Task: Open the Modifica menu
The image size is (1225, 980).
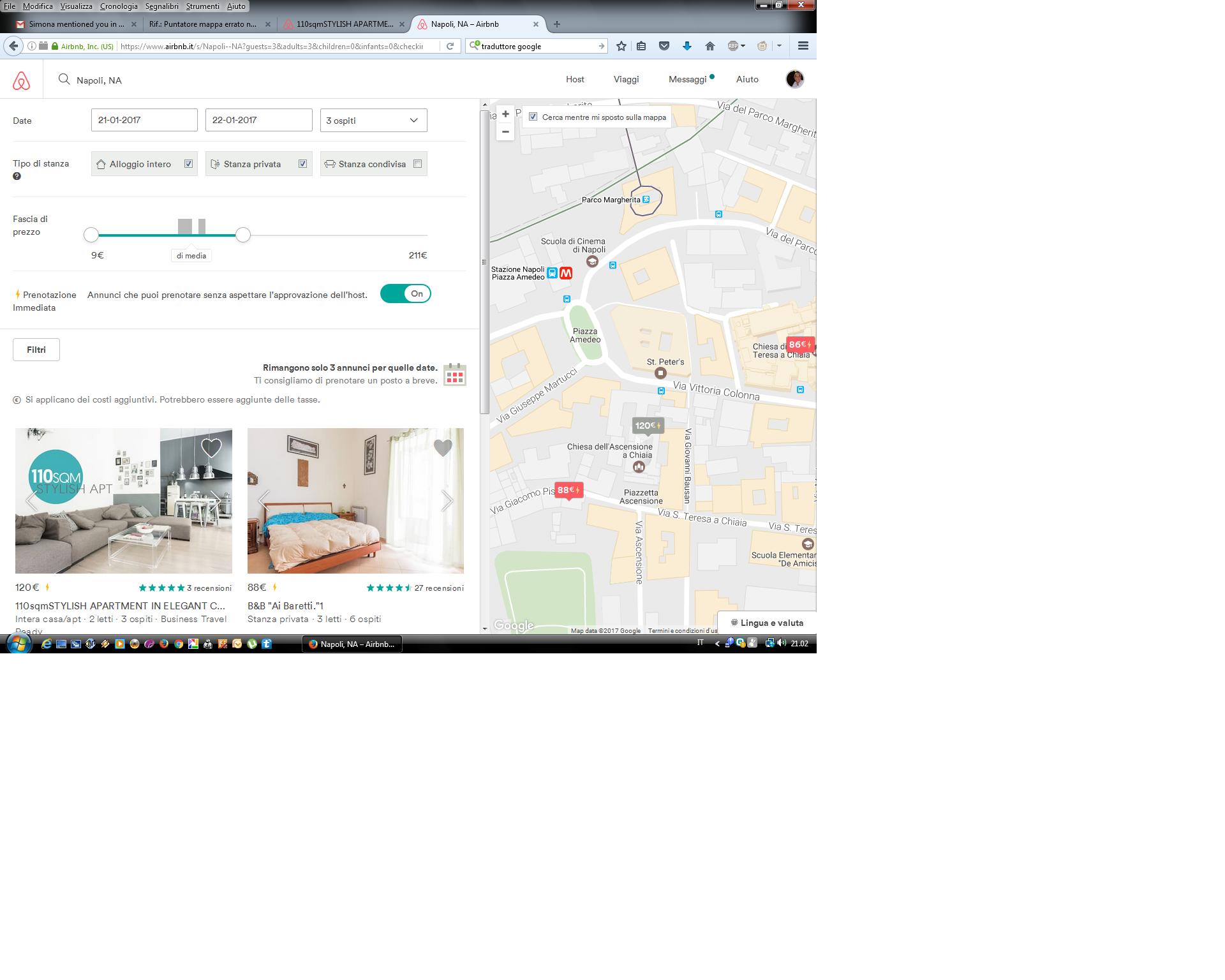Action: click(38, 6)
